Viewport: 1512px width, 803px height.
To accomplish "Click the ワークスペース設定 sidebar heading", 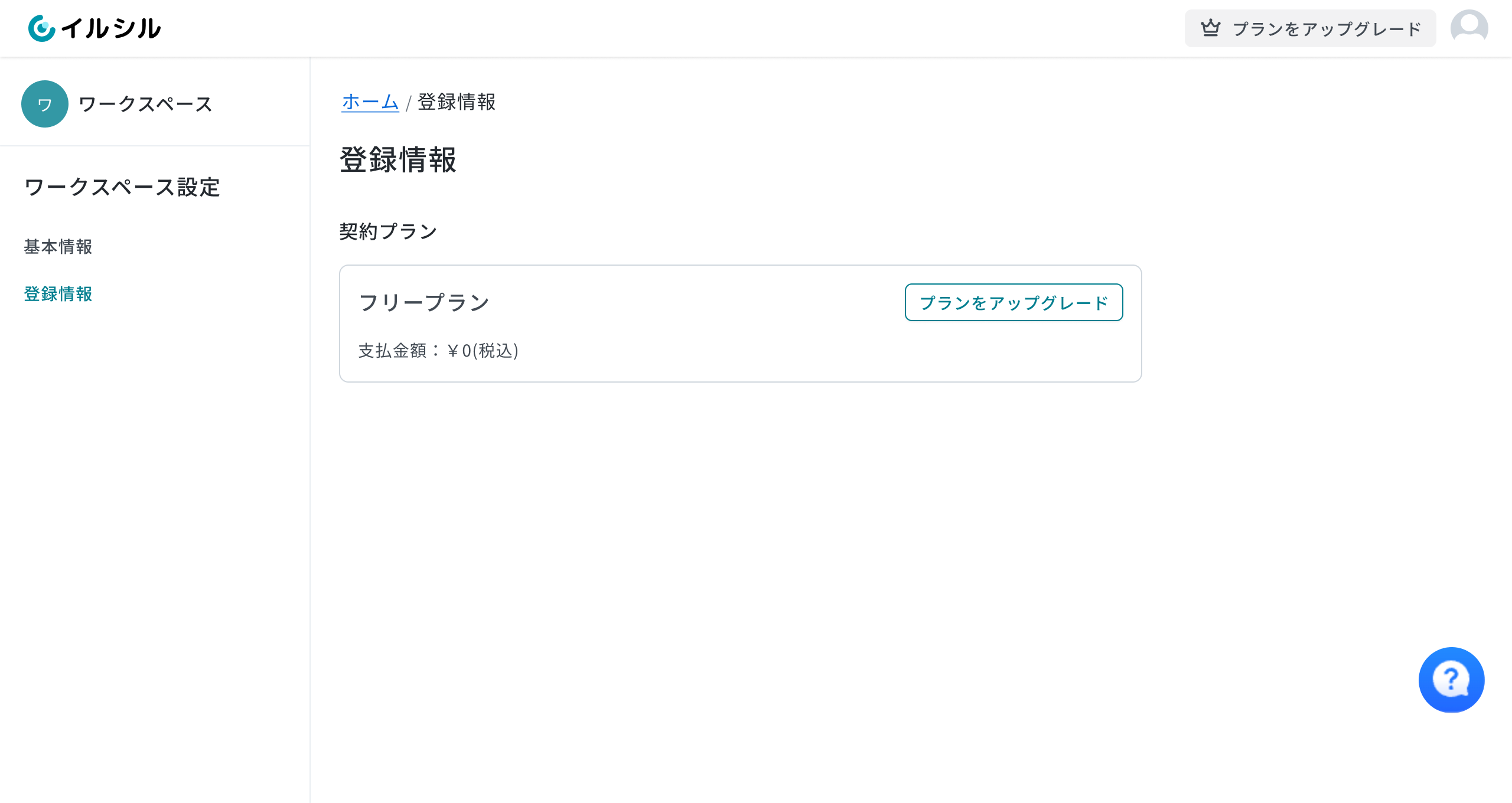I will (x=122, y=187).
